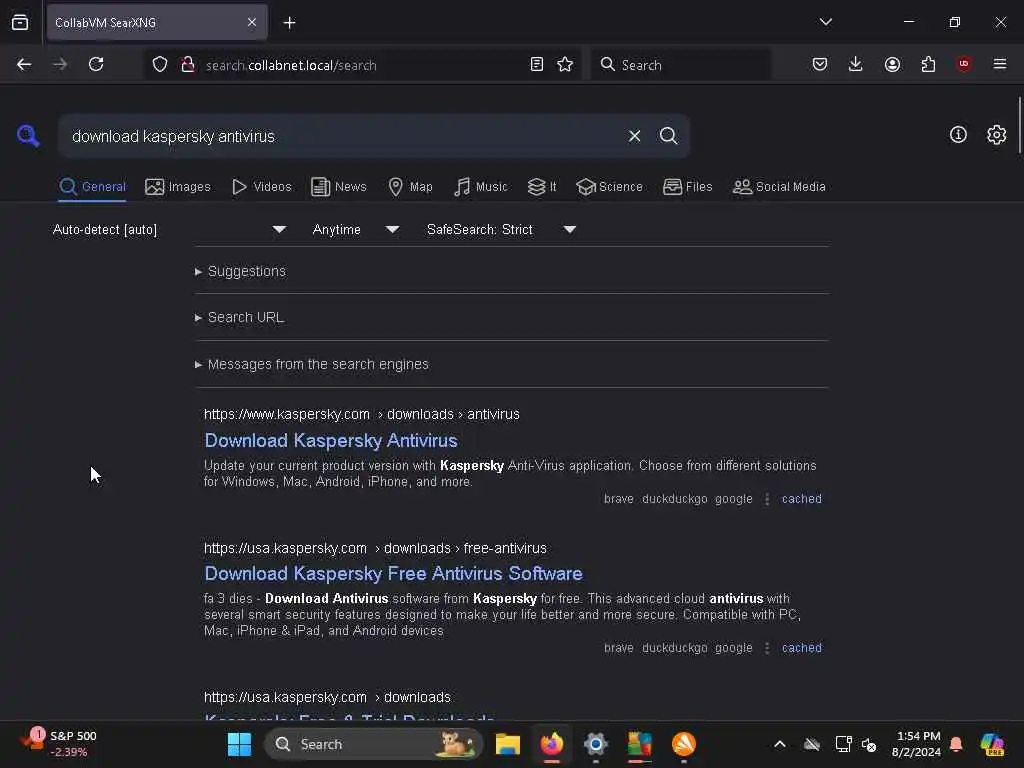Screen dimensions: 1024x768
Task: Open Download Kaspersky Free Antivirus Software result
Action: [x=393, y=573]
